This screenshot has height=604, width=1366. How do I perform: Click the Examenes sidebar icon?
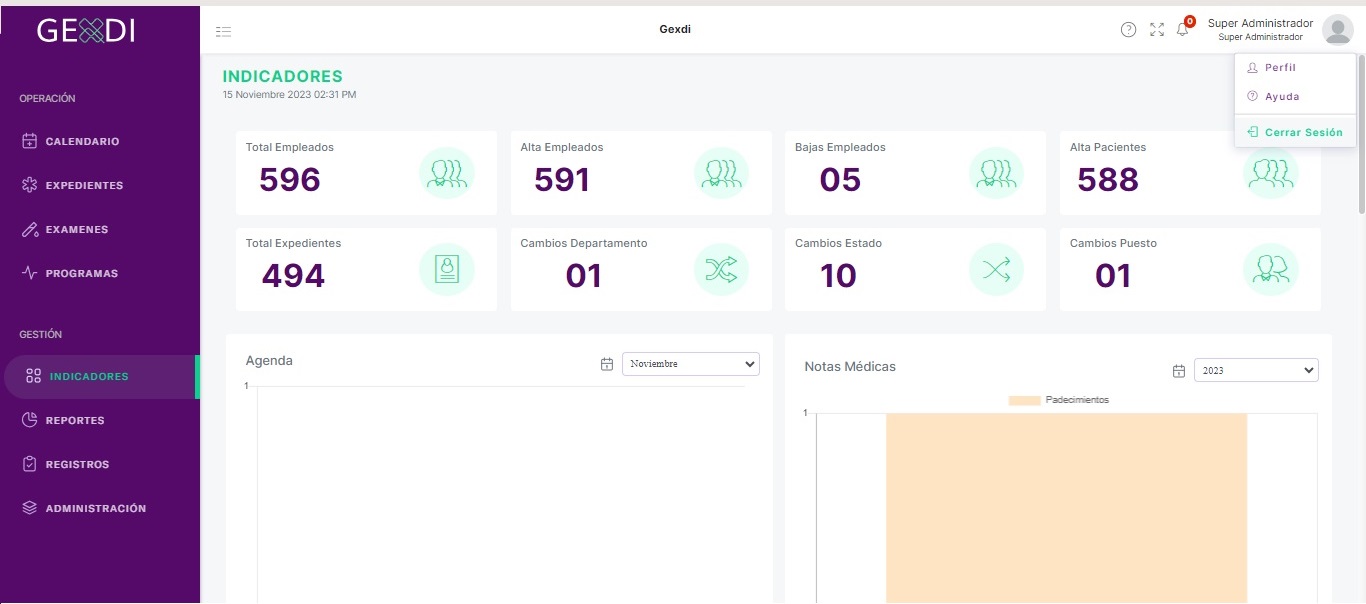click(x=30, y=229)
